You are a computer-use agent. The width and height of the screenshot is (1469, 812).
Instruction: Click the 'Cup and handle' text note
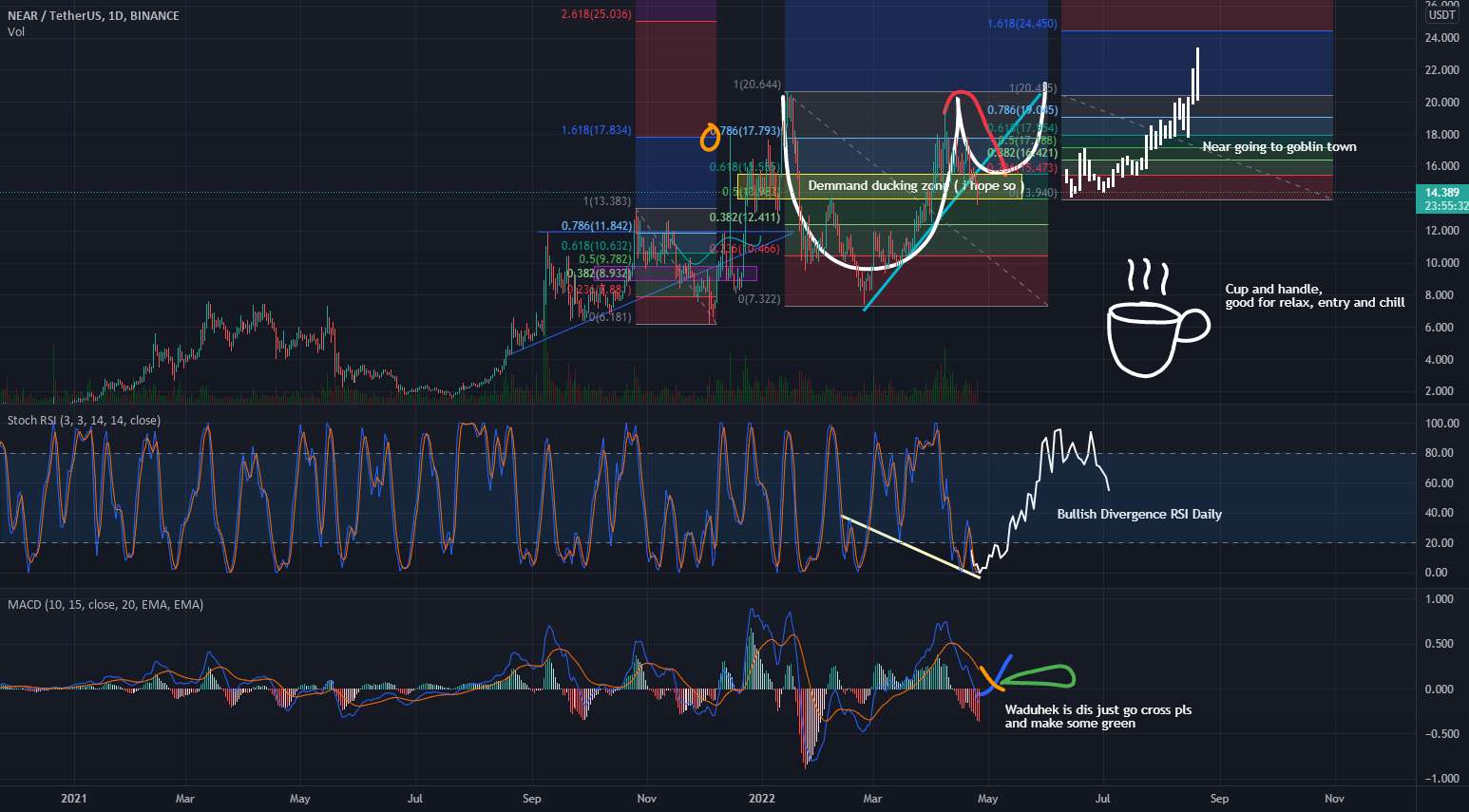tap(1314, 295)
